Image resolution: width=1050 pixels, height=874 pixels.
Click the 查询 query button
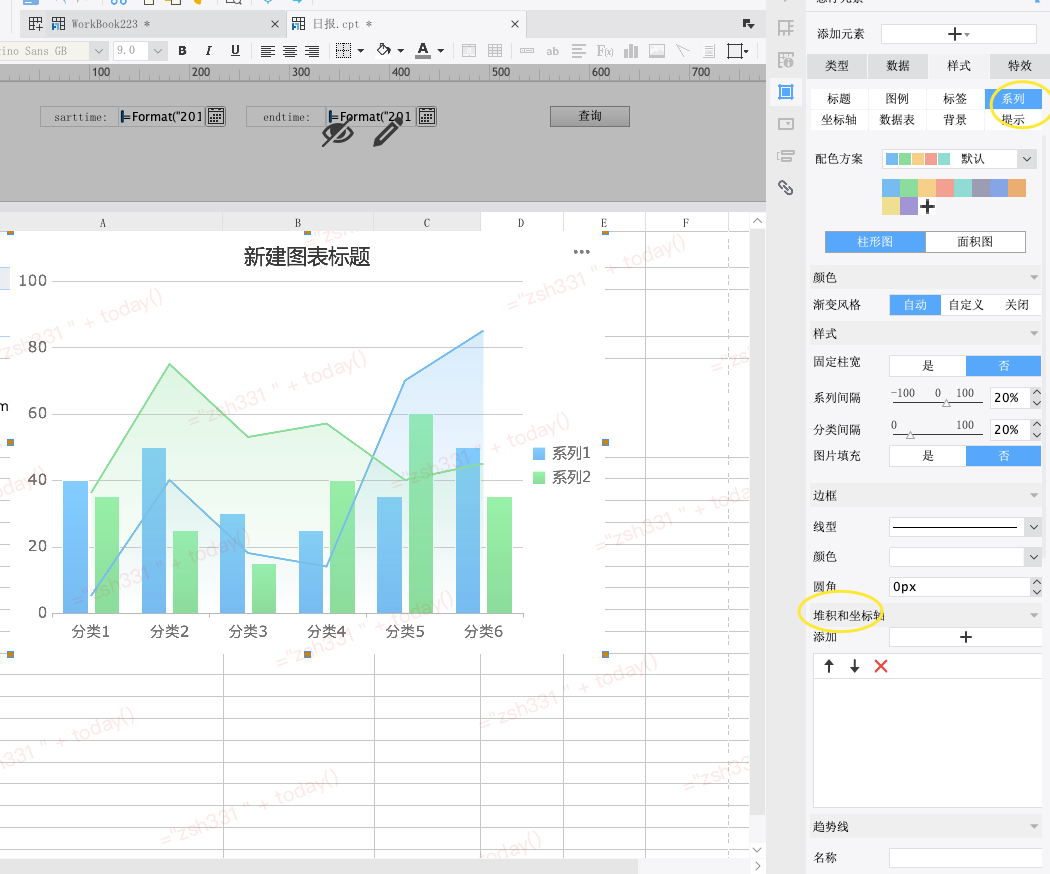[590, 116]
